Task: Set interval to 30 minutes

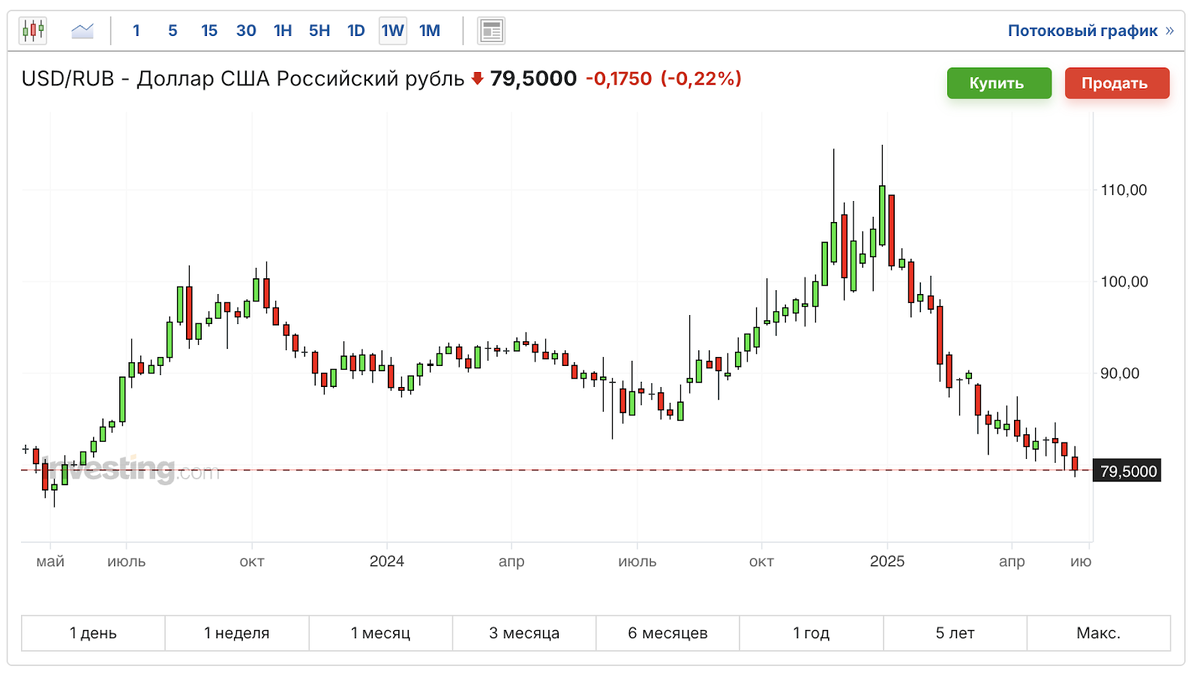Action: point(246,31)
